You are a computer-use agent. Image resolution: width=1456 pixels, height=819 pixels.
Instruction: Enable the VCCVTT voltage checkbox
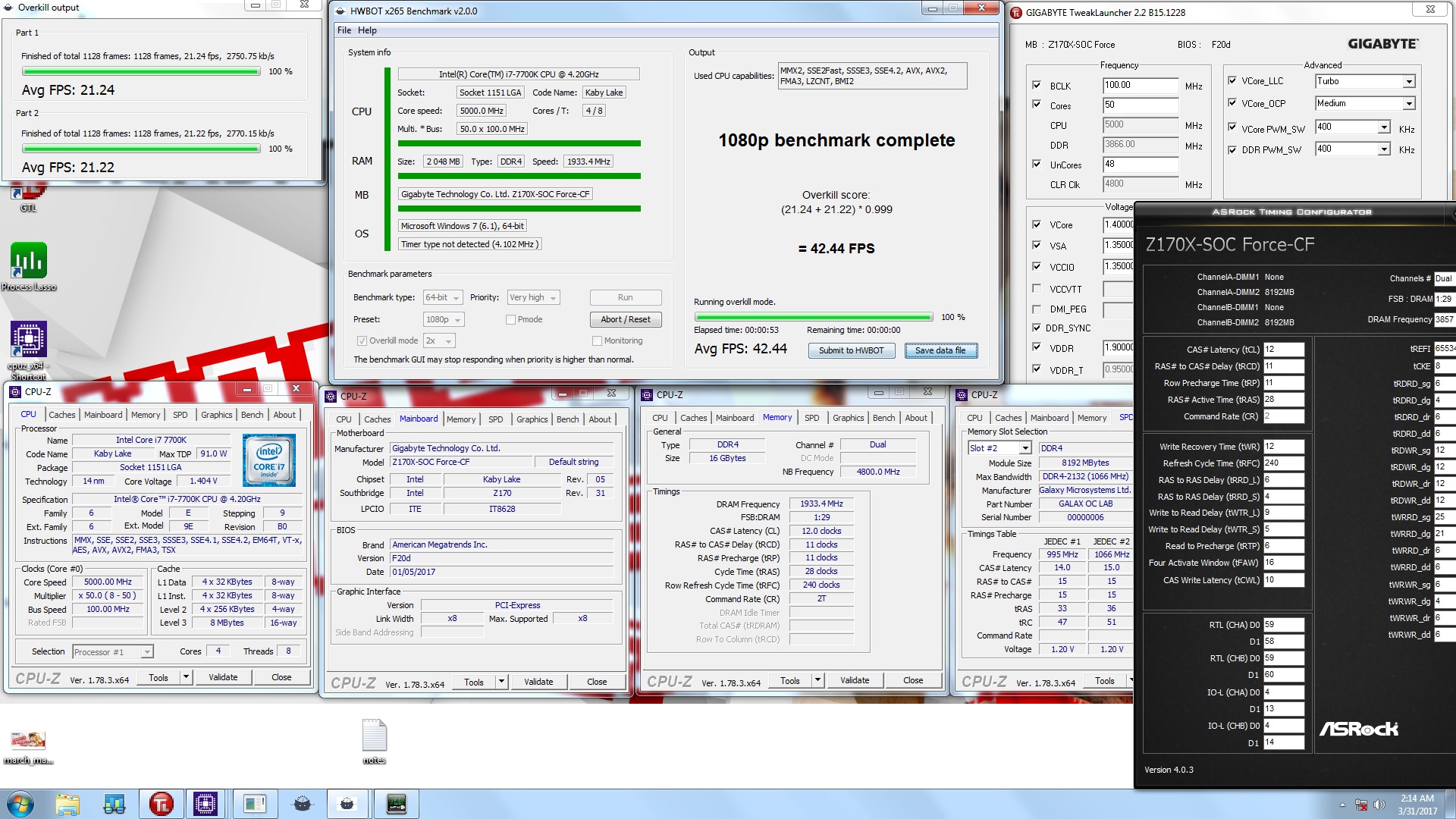click(1037, 288)
